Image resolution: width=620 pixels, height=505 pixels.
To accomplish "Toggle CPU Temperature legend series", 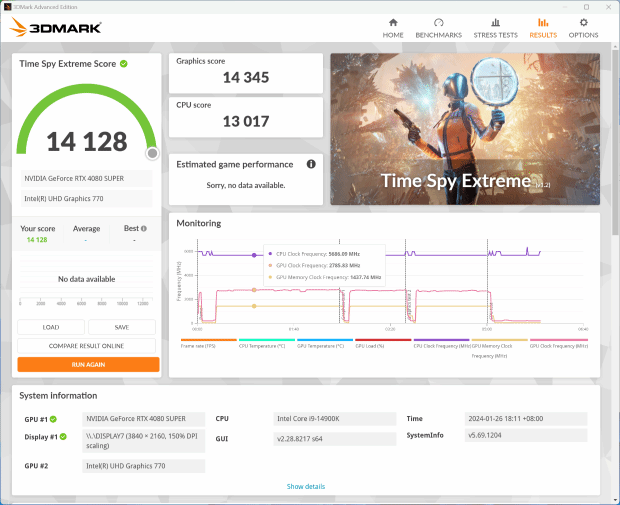I will [x=267, y=343].
